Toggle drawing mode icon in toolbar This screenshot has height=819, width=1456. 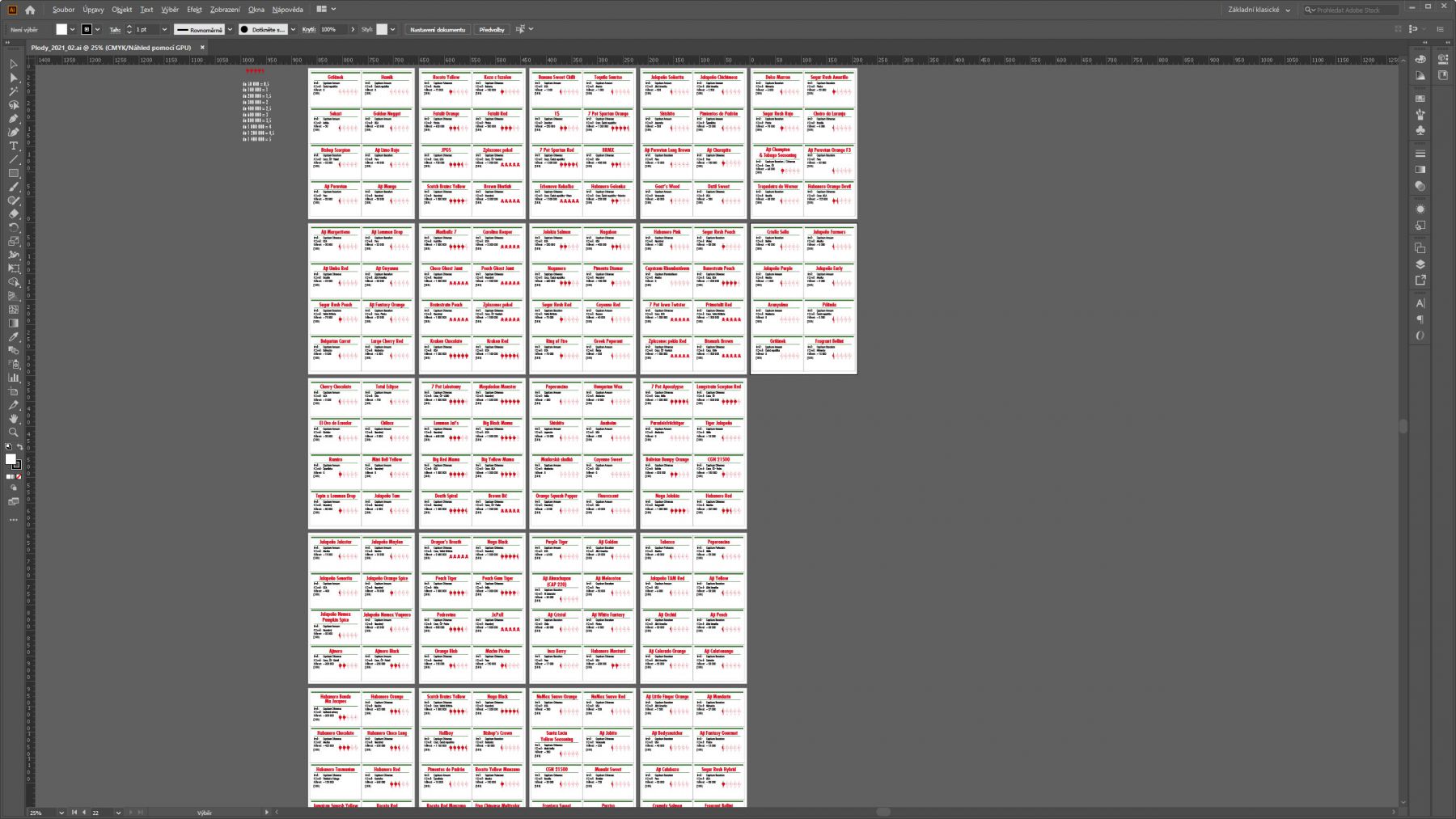(13, 488)
